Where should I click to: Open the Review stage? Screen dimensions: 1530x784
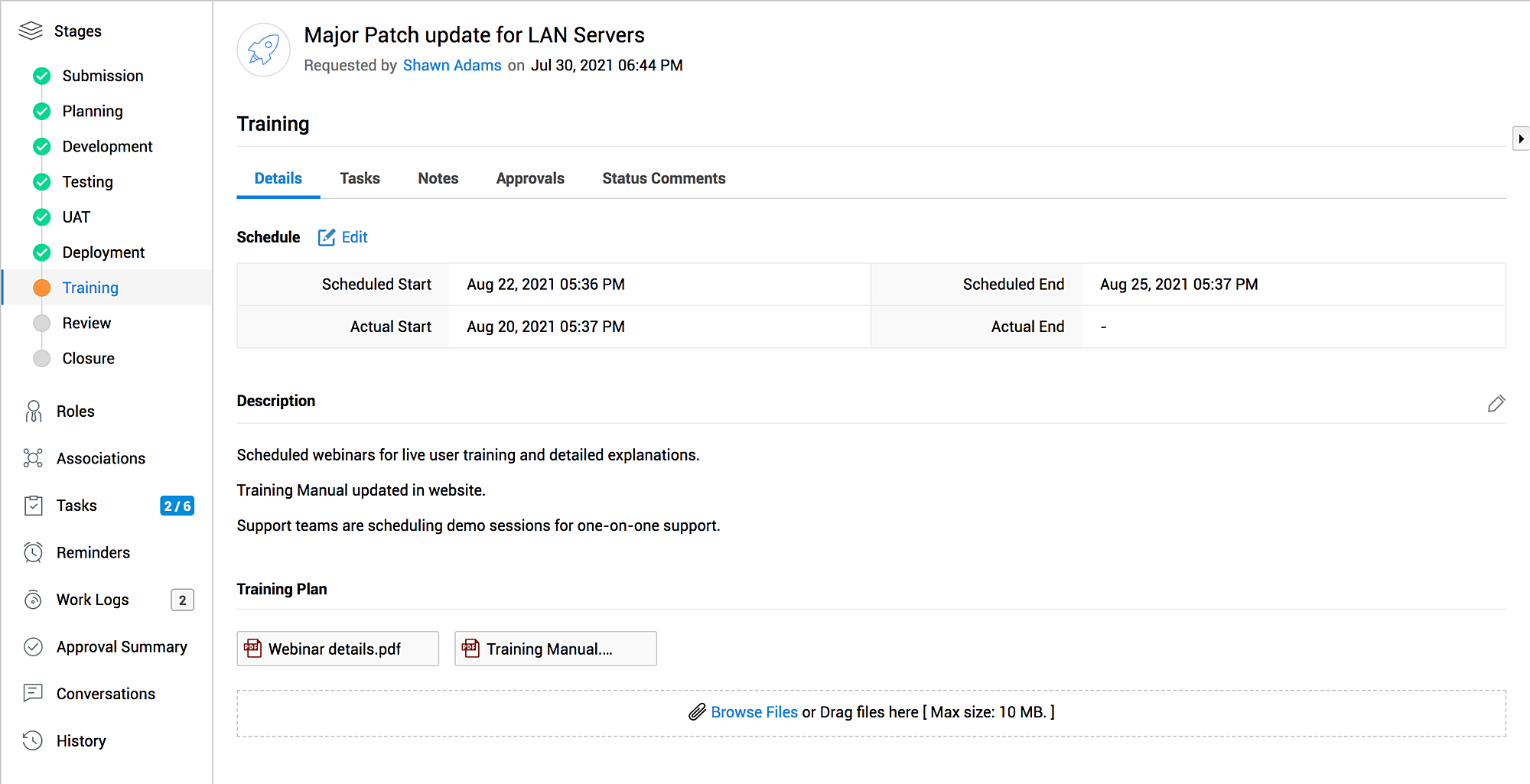pos(86,323)
